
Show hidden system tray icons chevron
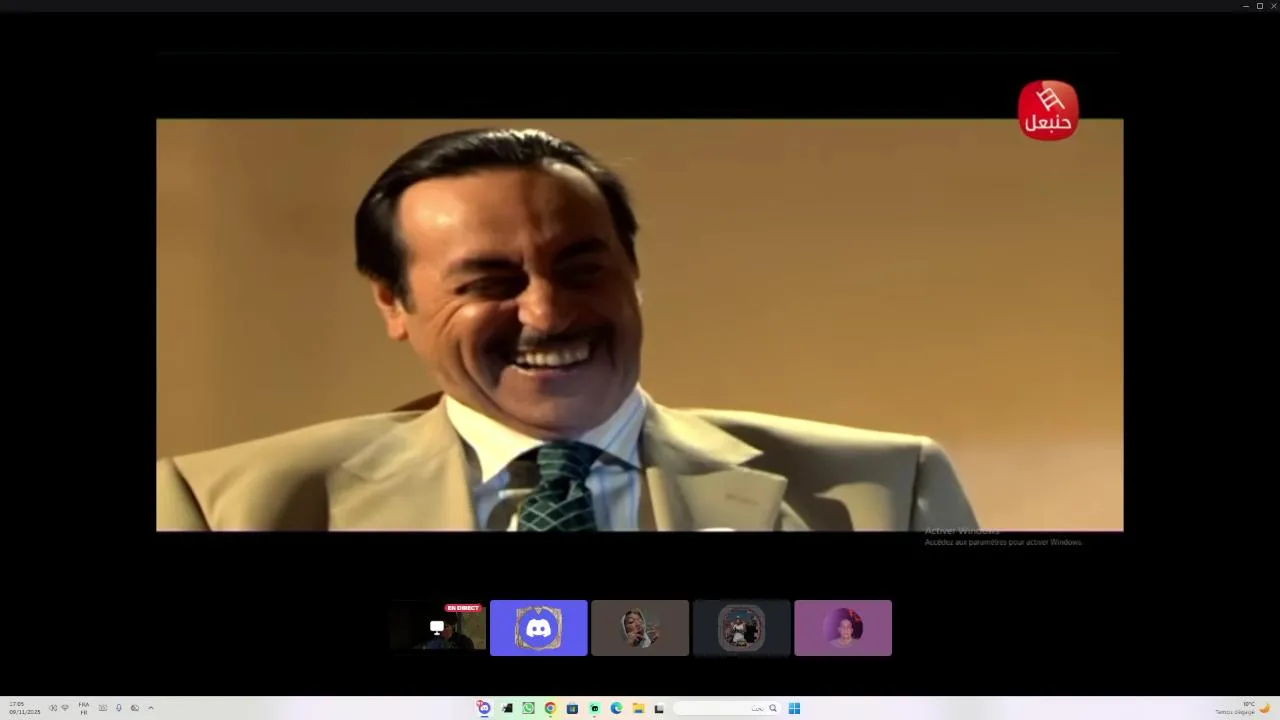151,708
